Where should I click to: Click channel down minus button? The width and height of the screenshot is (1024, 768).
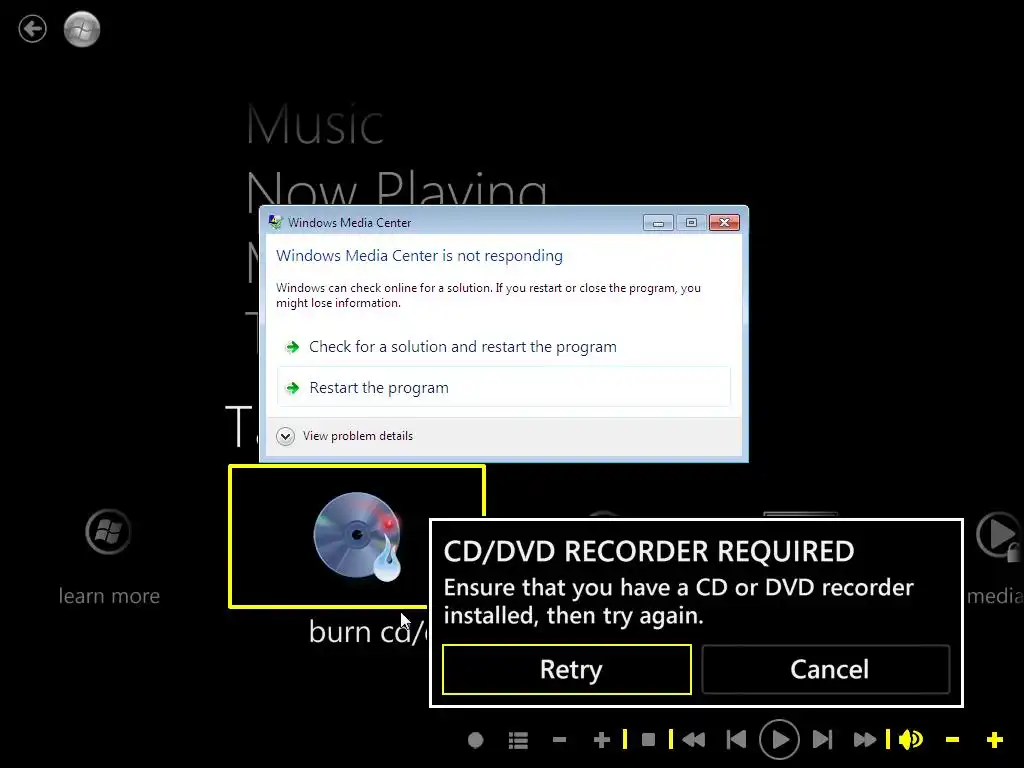(x=559, y=740)
